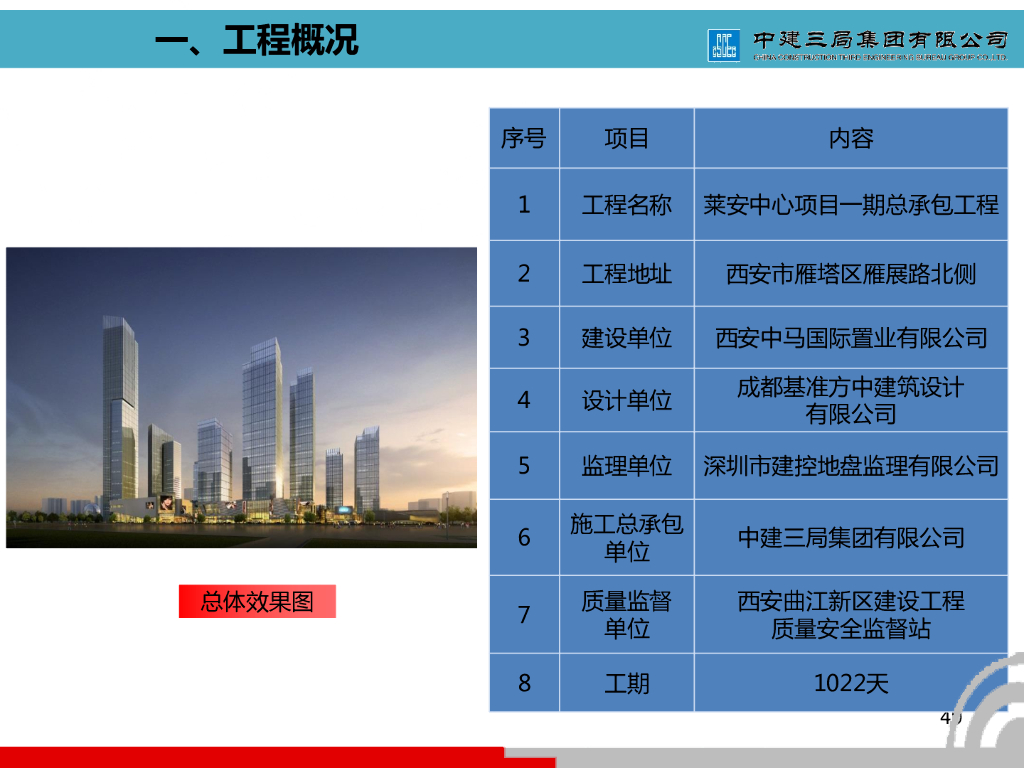1024x768 pixels.
Task: Click row number 5 cell
Action: pyautogui.click(x=524, y=466)
